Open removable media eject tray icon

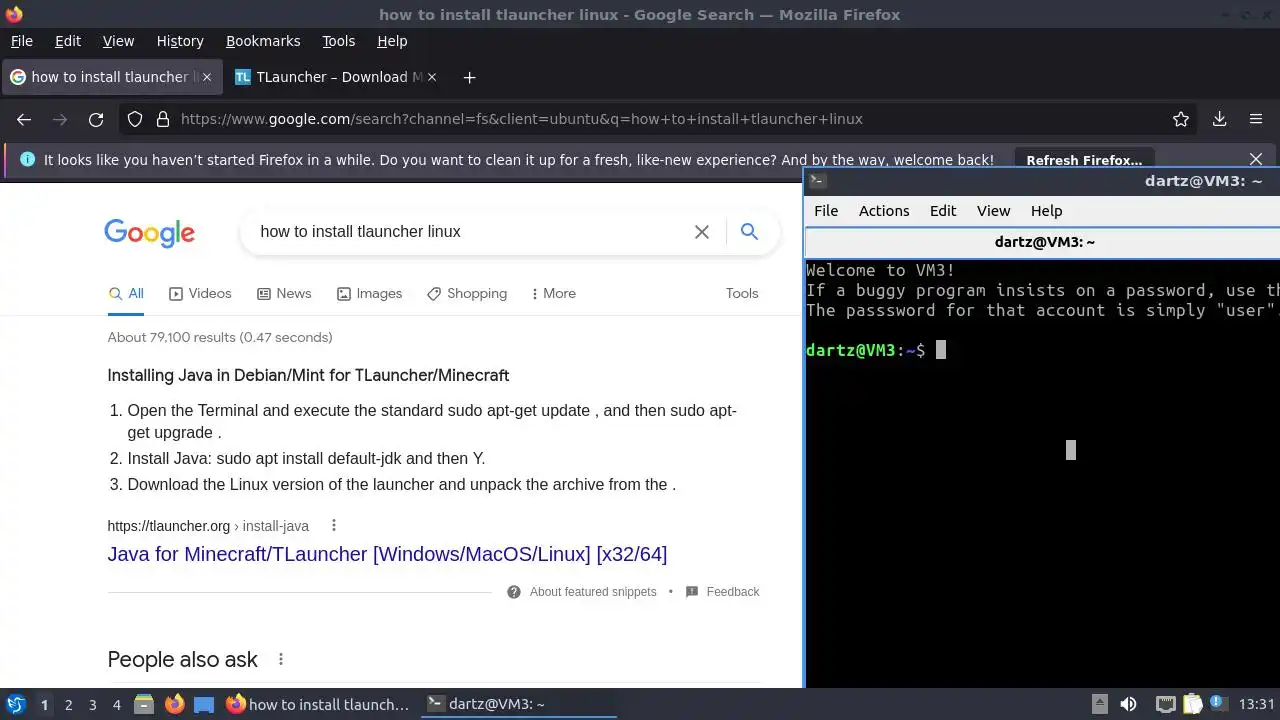point(1099,704)
